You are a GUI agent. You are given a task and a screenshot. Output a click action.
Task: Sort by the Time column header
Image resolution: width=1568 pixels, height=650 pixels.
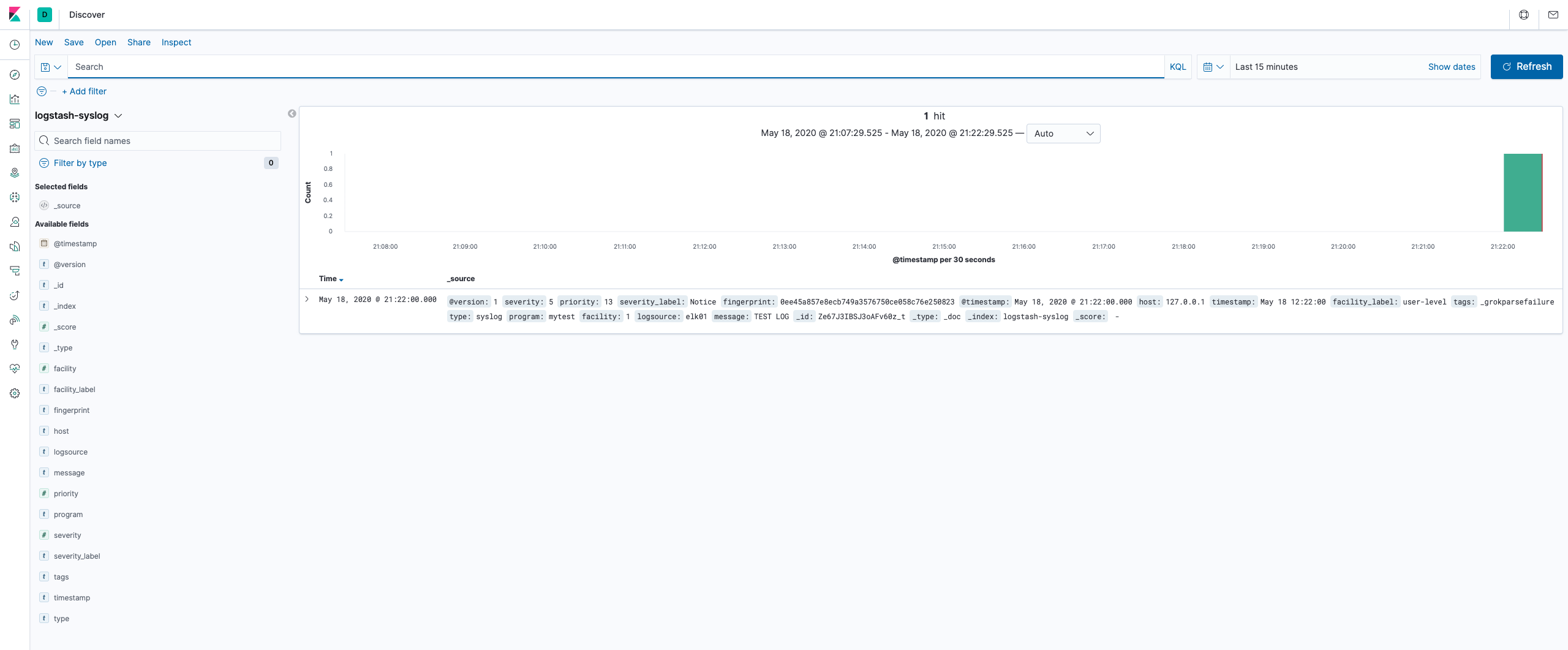click(x=331, y=279)
